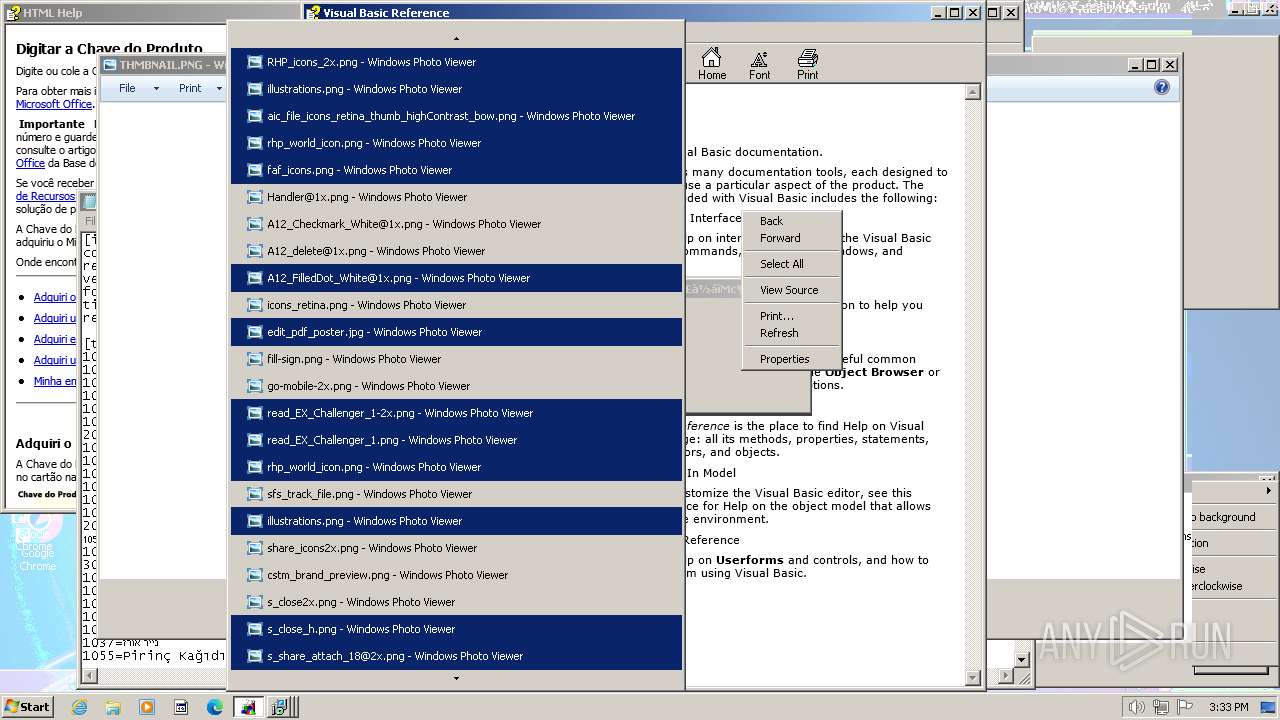Switch to cstm_brand_preview.png window
This screenshot has height=720, width=1280.
tap(456, 575)
